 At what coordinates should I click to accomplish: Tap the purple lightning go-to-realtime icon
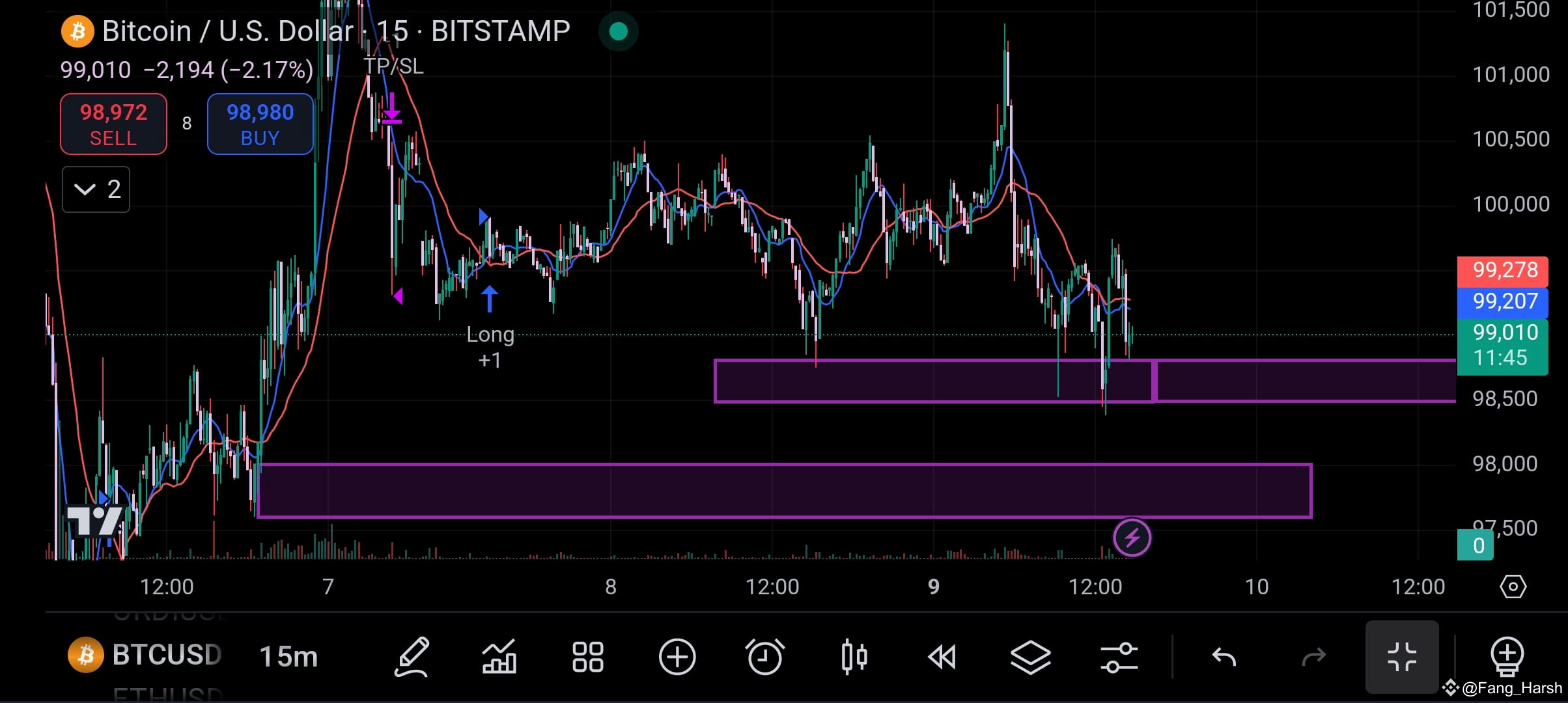tap(1132, 538)
